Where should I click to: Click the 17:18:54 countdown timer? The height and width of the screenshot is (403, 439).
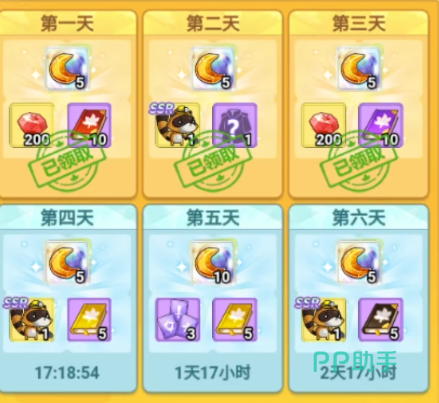click(67, 372)
